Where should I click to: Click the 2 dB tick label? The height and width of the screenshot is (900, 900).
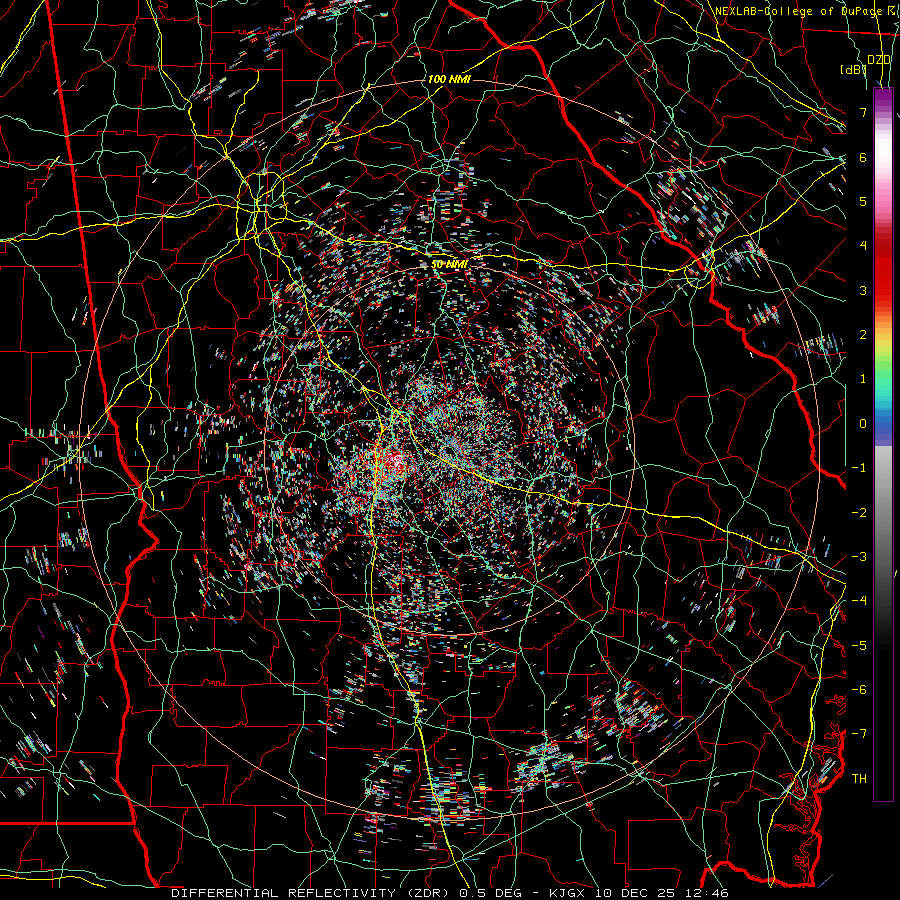[863, 335]
